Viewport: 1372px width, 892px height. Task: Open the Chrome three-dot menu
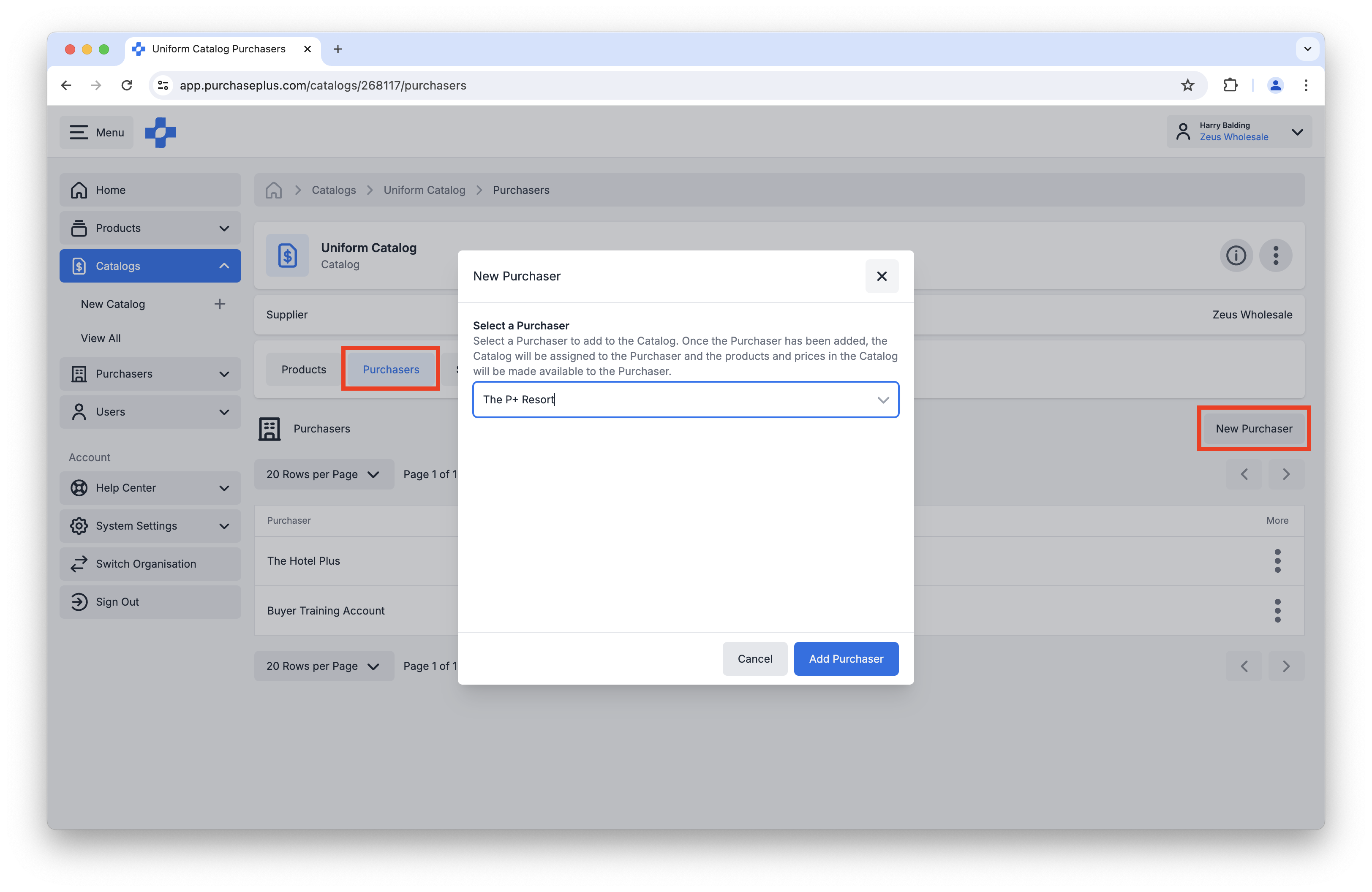click(1306, 85)
